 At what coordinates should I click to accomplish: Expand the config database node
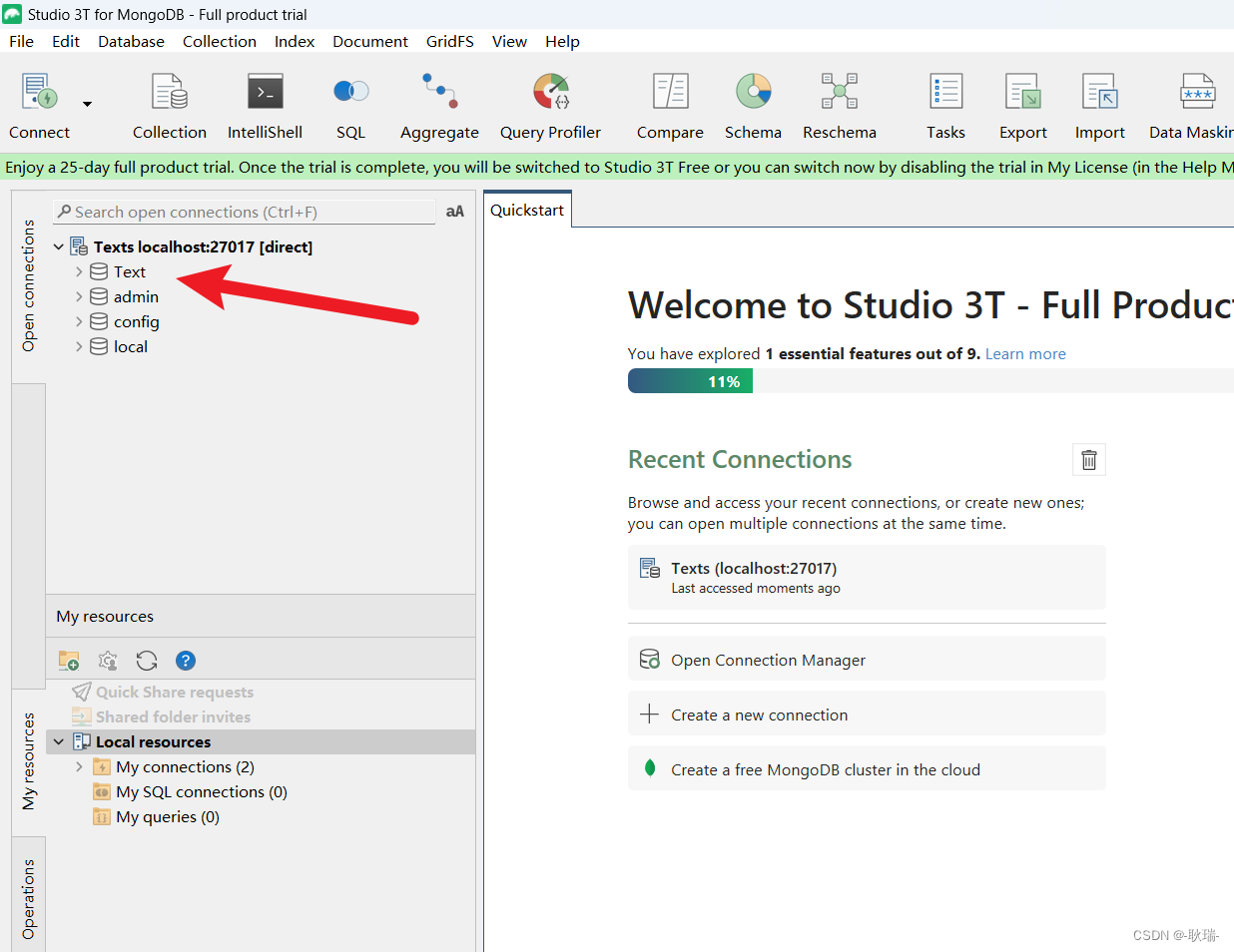(x=79, y=321)
